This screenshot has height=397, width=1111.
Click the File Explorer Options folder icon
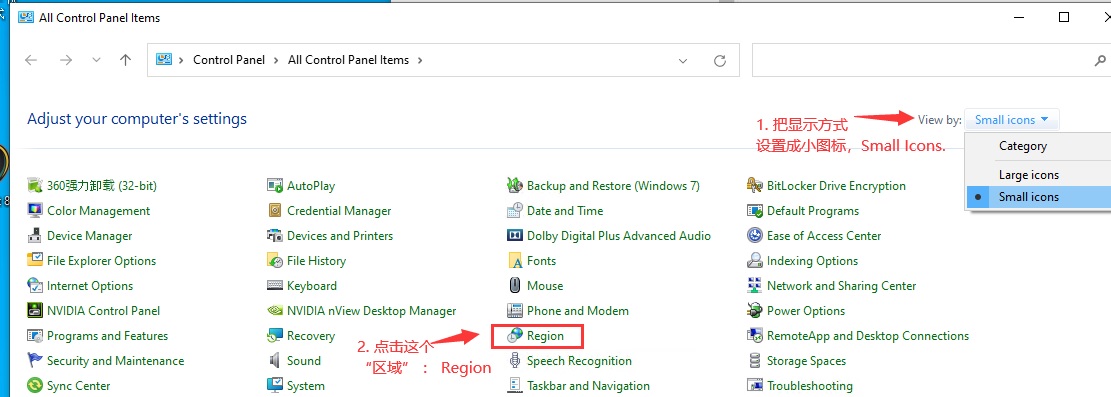point(35,260)
